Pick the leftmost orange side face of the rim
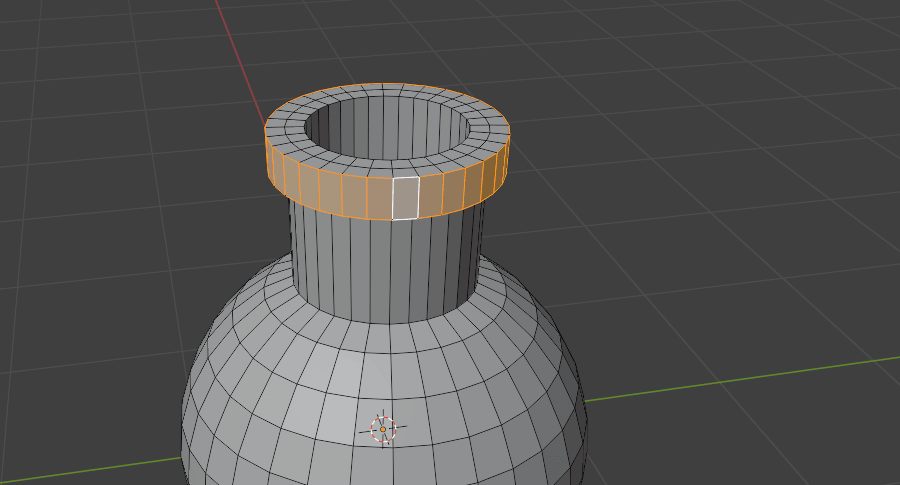The width and height of the screenshot is (900, 485). coord(270,160)
